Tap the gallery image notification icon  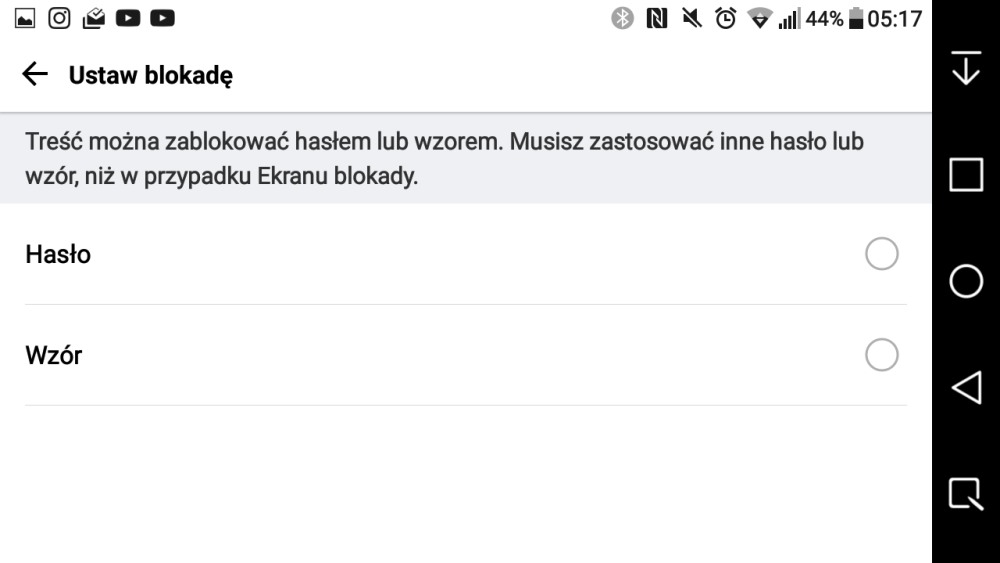point(26,18)
